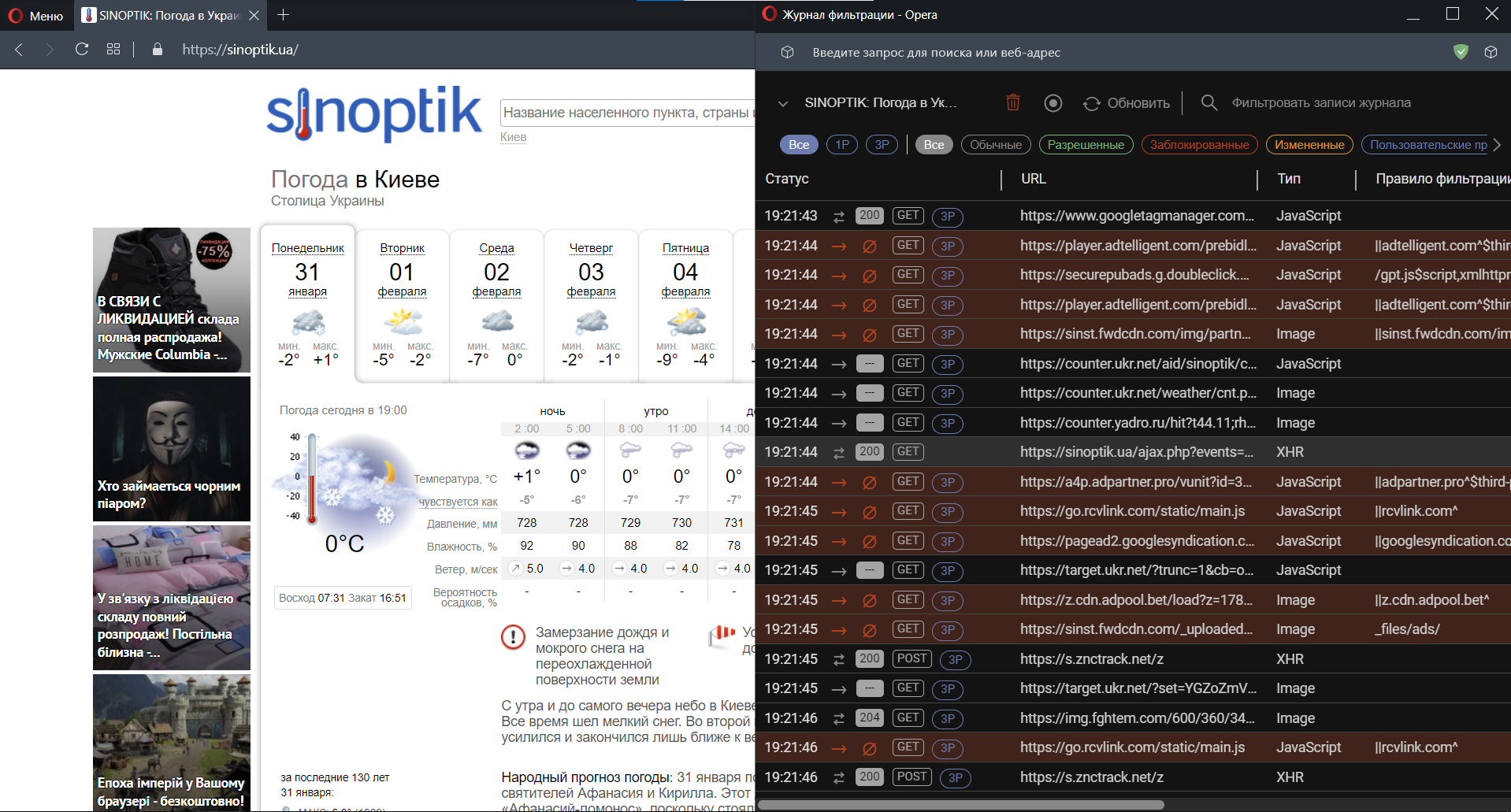Enable the Обычные filter toggle
The height and width of the screenshot is (812, 1511).
[995, 144]
